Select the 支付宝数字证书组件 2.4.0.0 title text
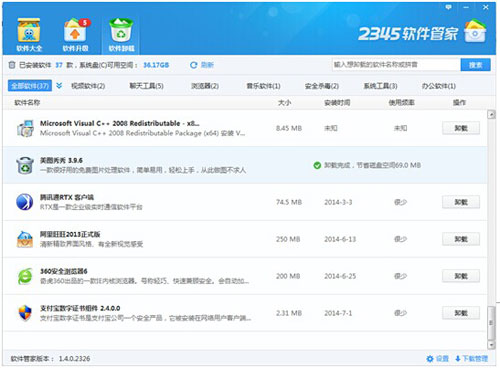The width and height of the screenshot is (500, 368). (80, 308)
